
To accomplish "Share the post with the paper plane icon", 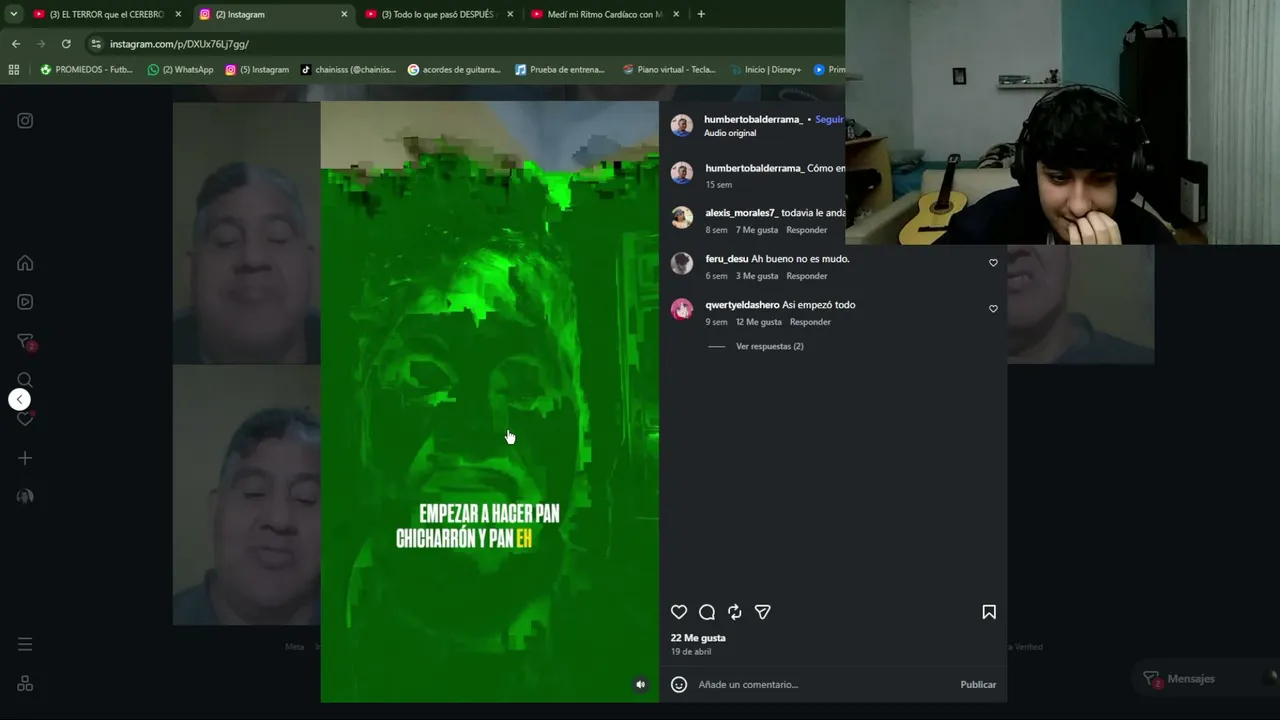I will click(763, 612).
